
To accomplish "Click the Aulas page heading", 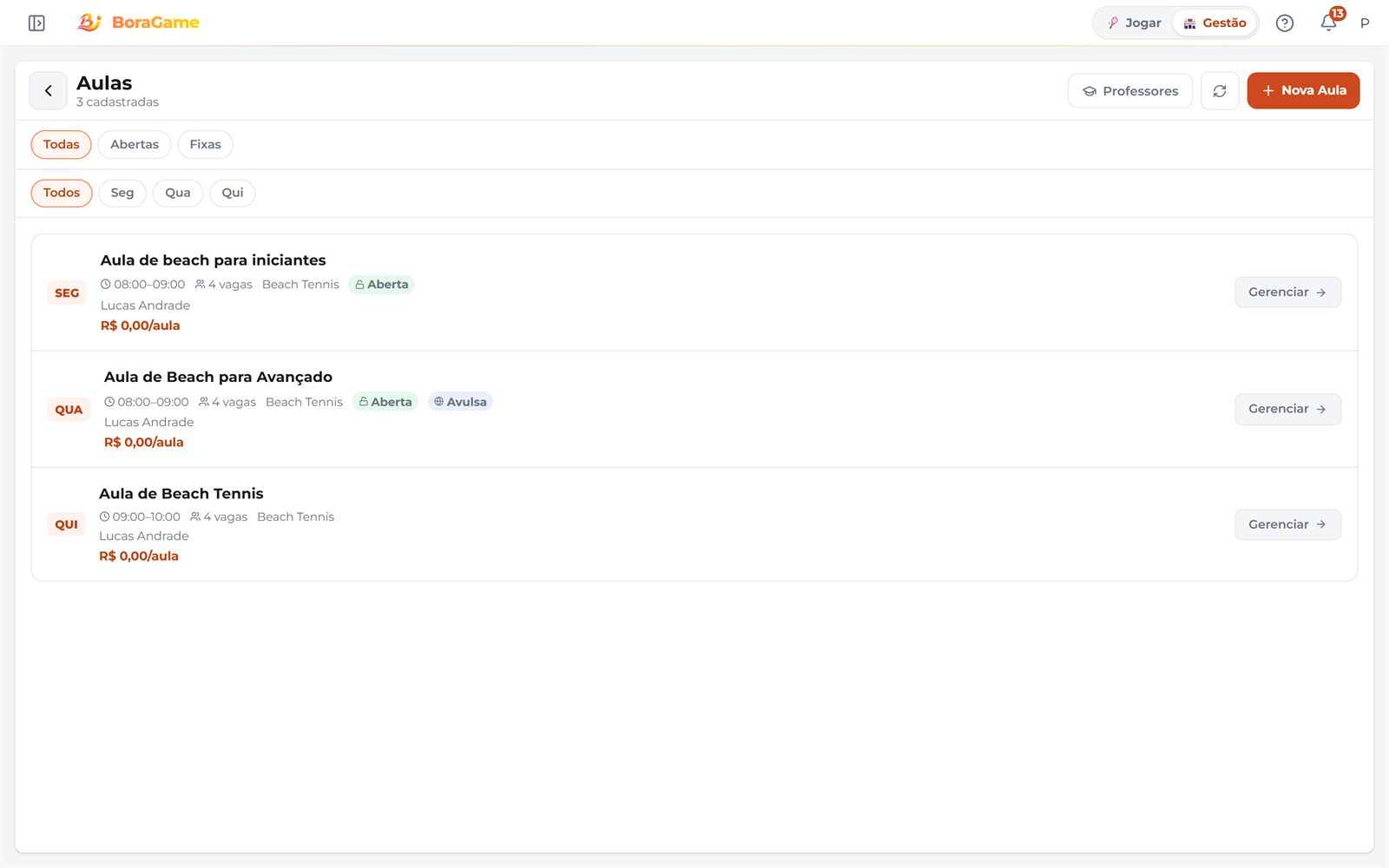I will tap(104, 83).
